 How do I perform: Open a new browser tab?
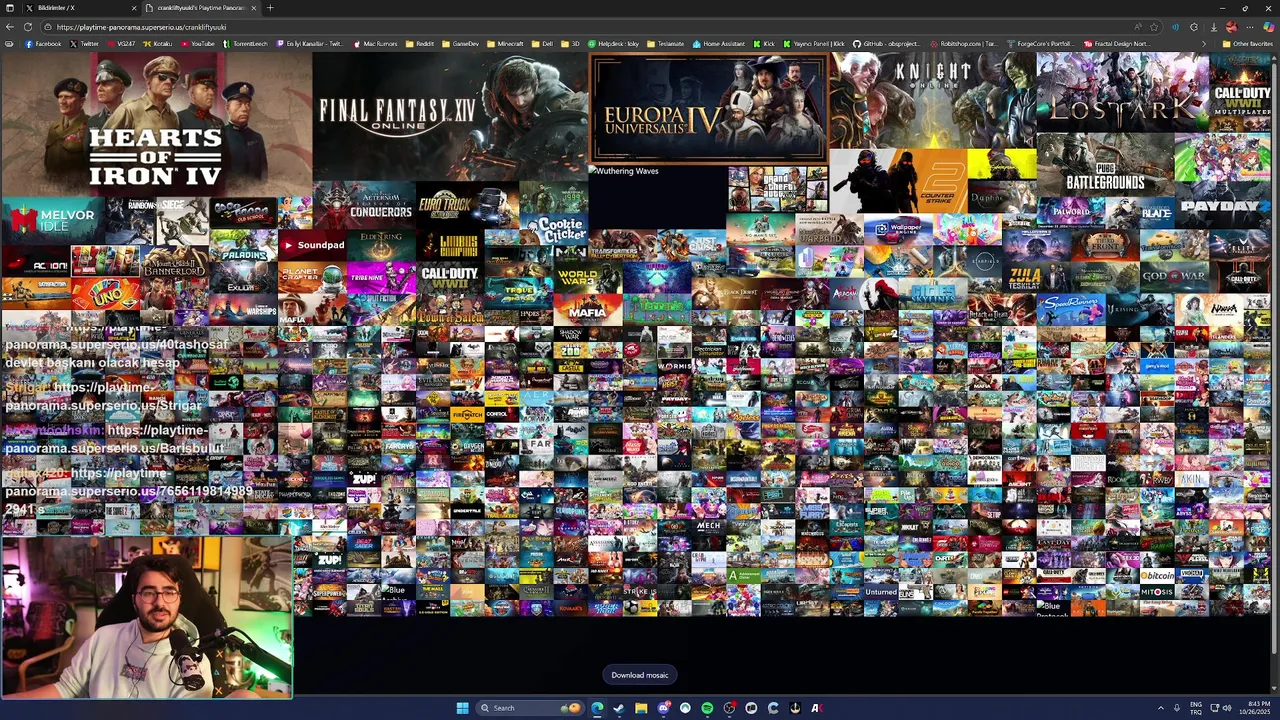click(270, 8)
